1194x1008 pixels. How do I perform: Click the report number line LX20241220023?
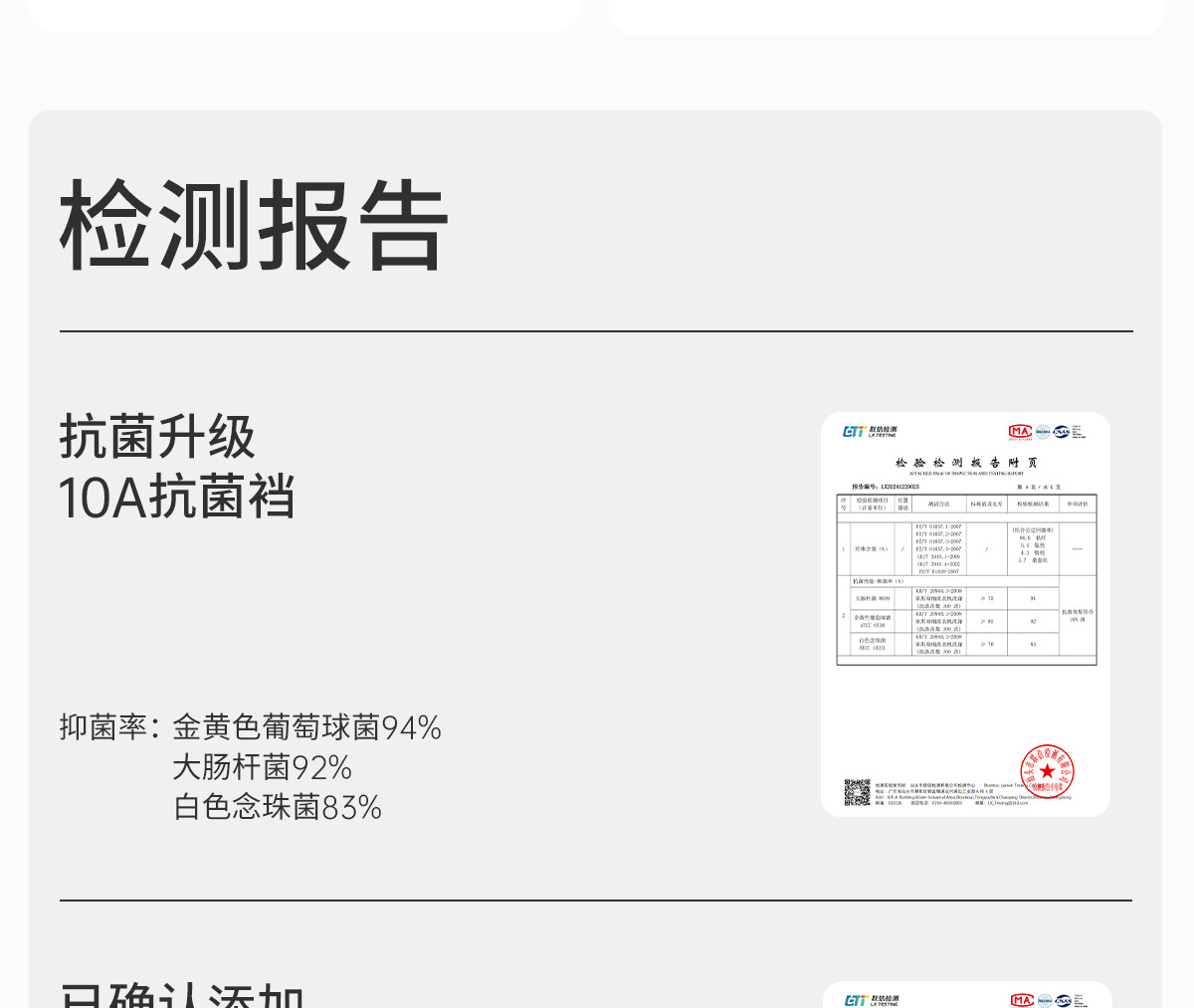point(886,487)
